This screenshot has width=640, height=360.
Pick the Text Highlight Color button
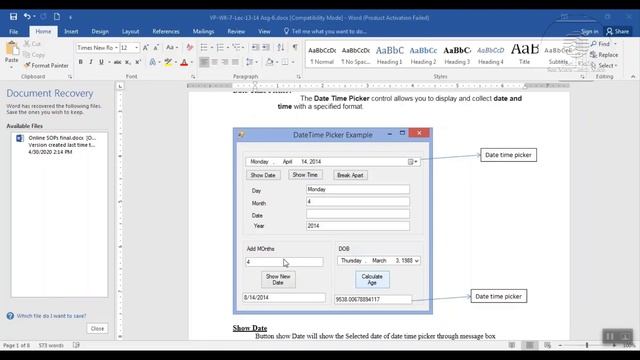[168, 62]
